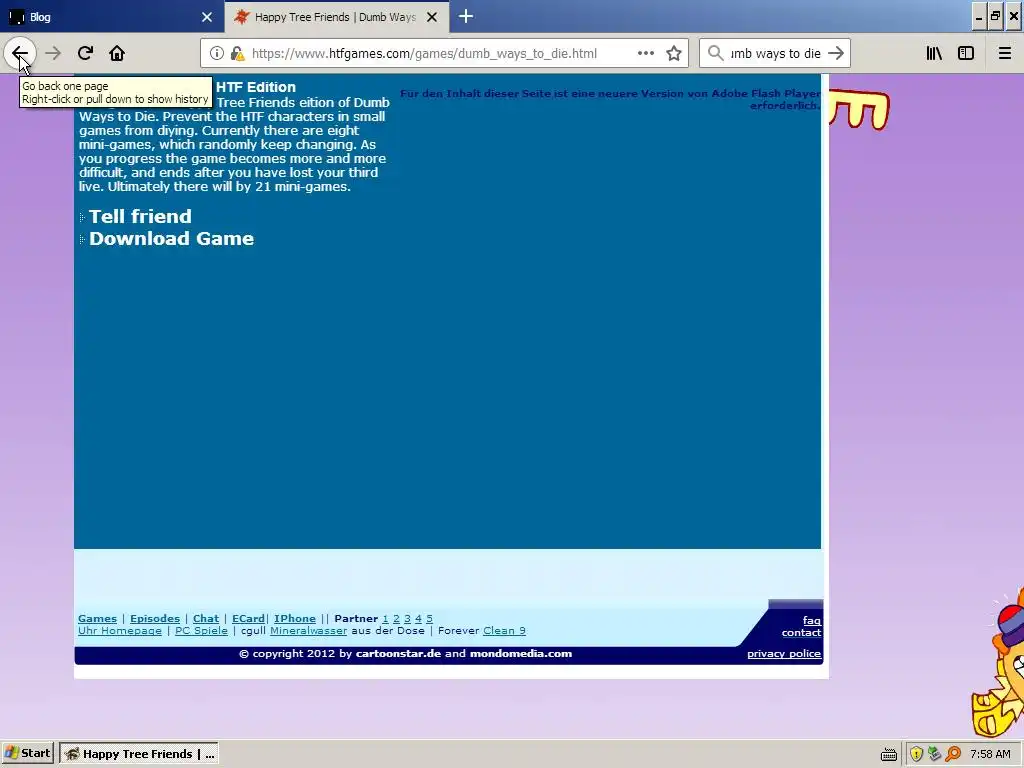1024x768 pixels.
Task: Open the Episodes footer link
Action: pyautogui.click(x=155, y=618)
